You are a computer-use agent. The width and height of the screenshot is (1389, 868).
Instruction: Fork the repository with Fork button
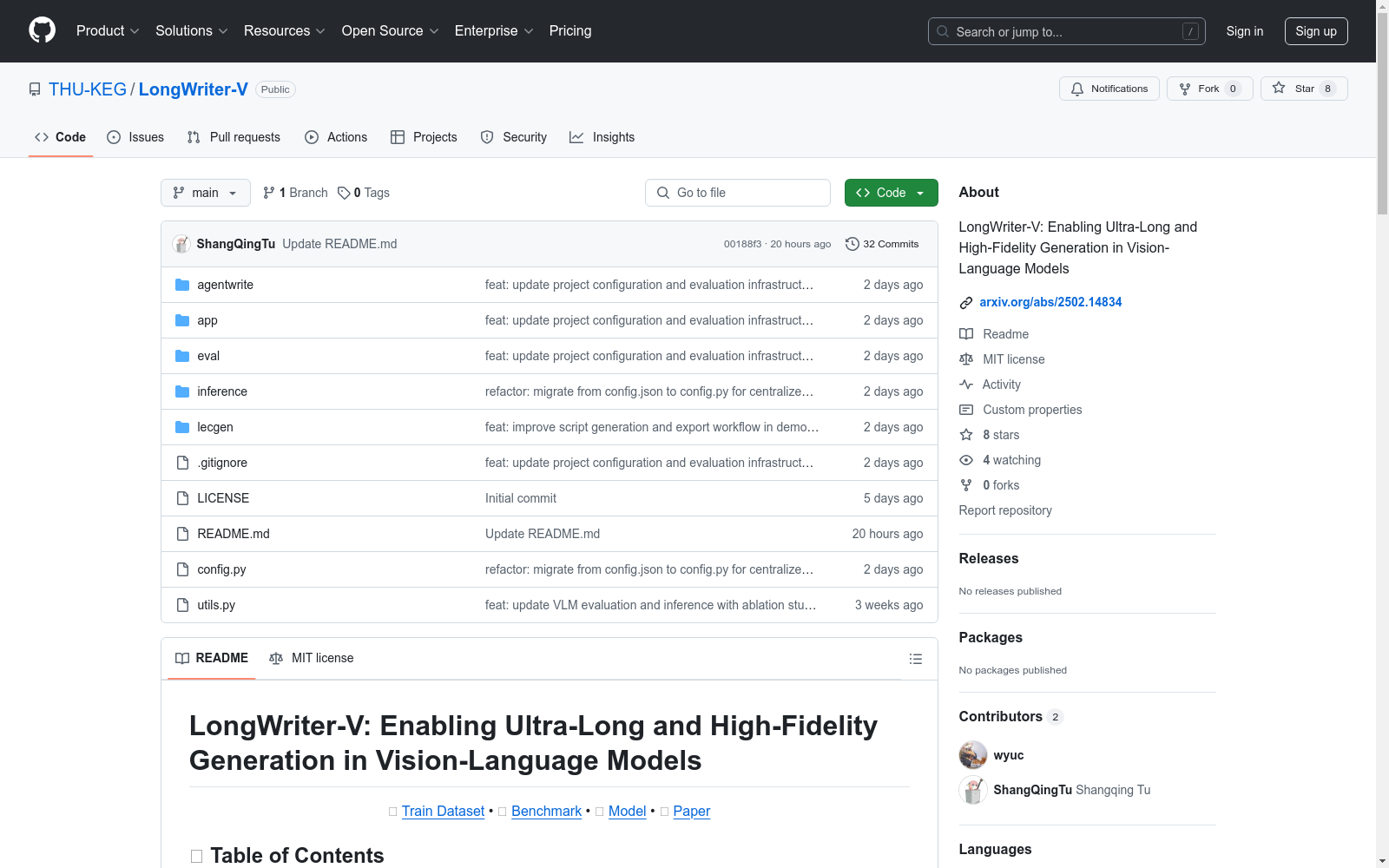click(1210, 89)
